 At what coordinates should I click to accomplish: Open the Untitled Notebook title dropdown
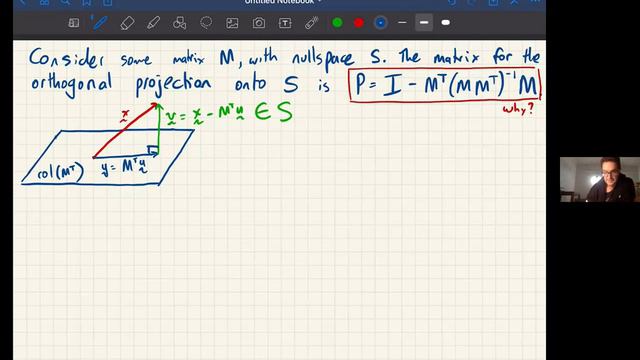[x=282, y=2]
